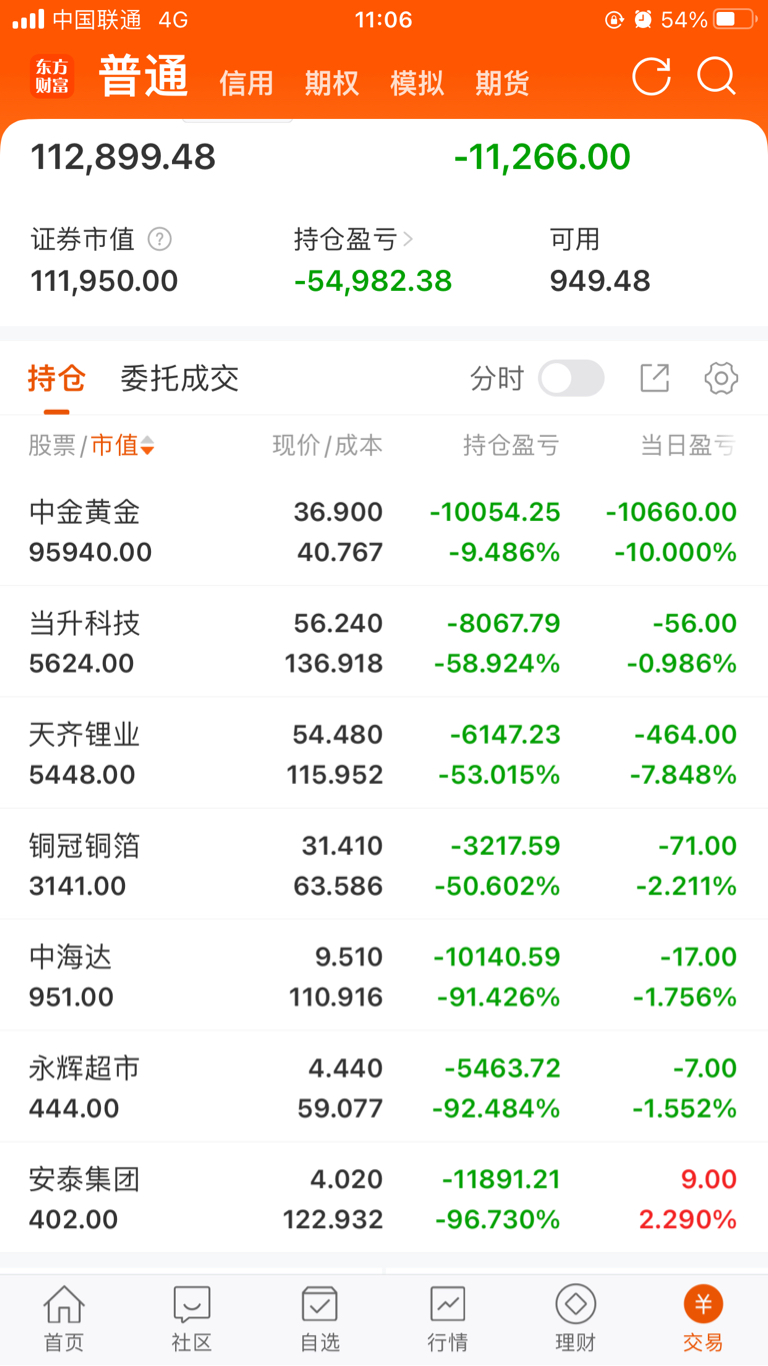Switch to 信用 account tab
This screenshot has height=1366, width=768.
246,83
